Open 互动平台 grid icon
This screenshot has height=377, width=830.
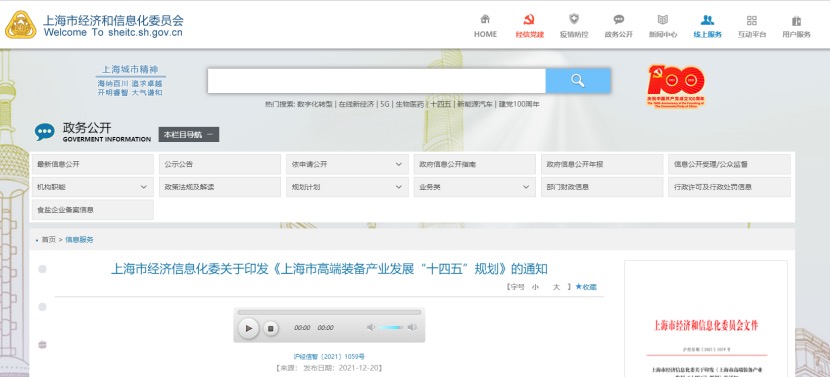coord(752,21)
